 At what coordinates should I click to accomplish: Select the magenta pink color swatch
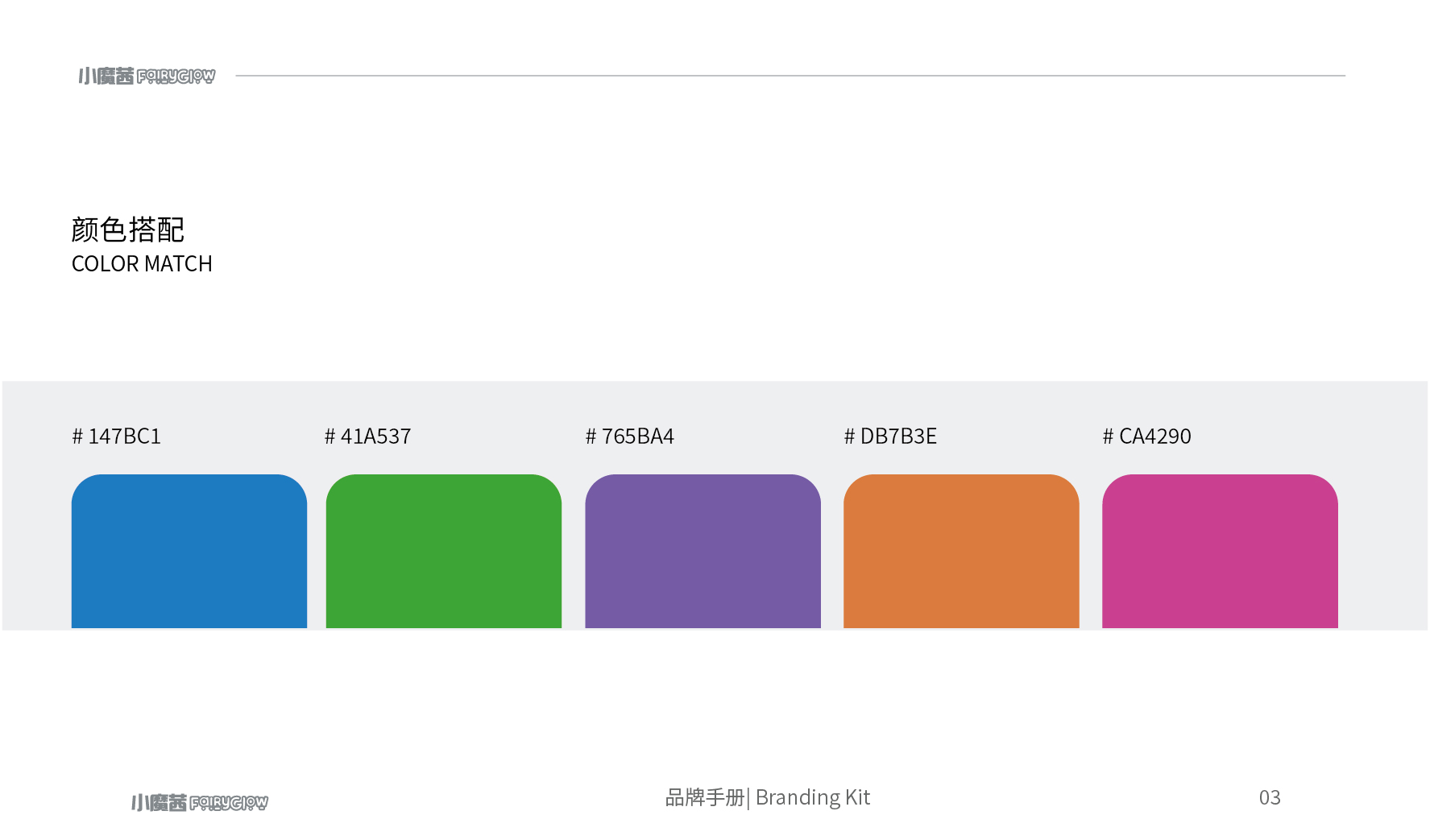point(1220,551)
